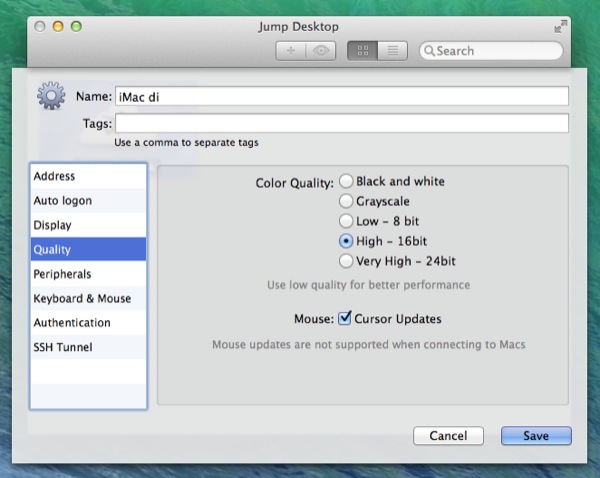Select Very High - 24bit quality

(346, 261)
